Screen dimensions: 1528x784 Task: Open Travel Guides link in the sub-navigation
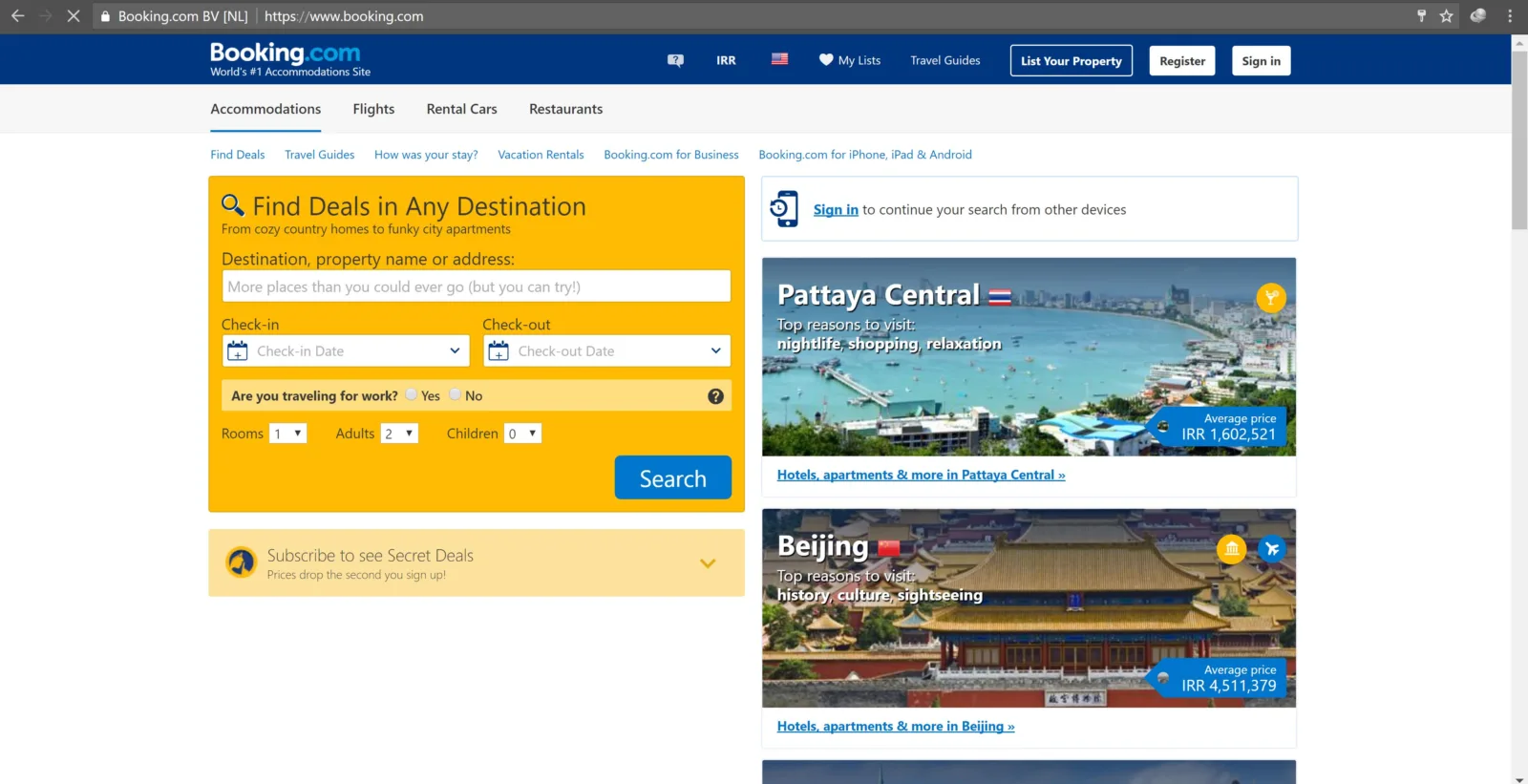320,155
